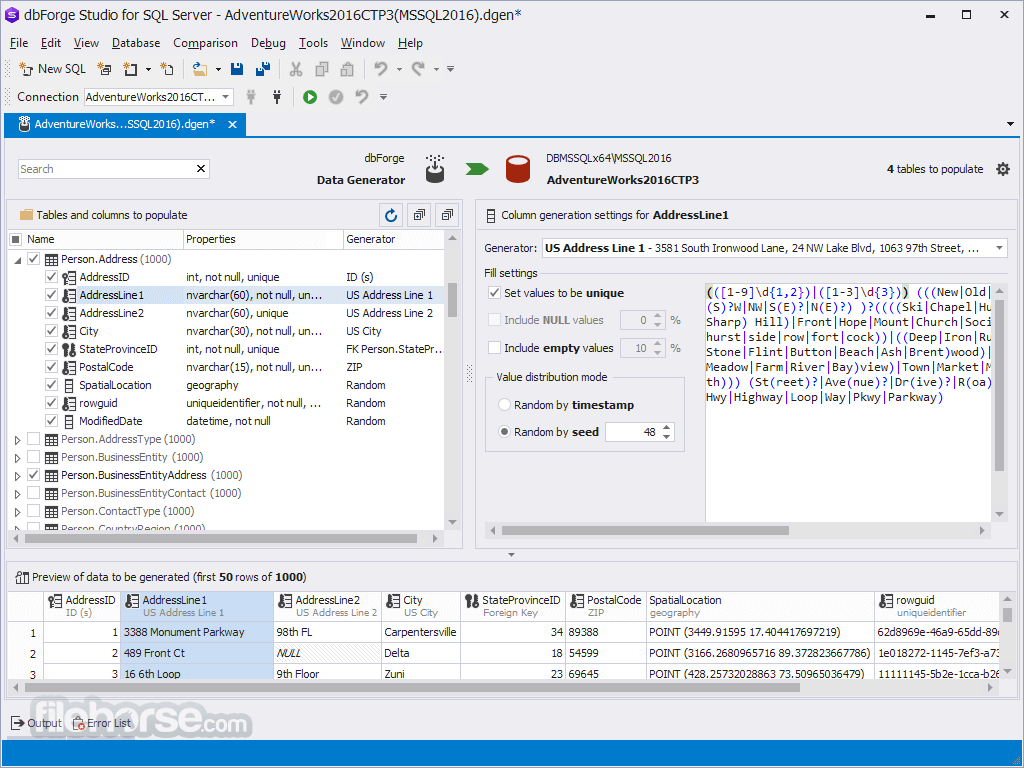The height and width of the screenshot is (768, 1024).
Task: Toggle the AddressID column checkbox
Action: [x=52, y=277]
